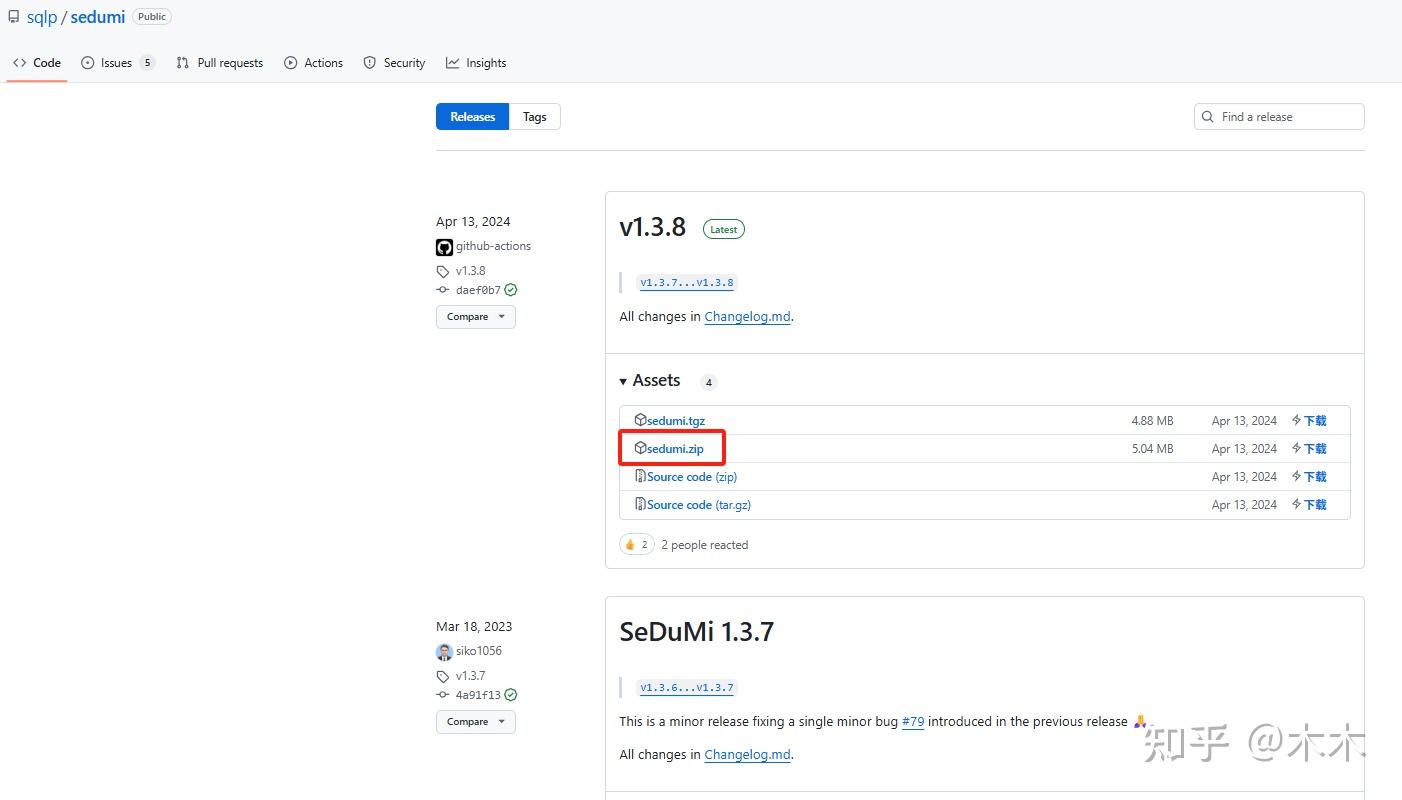Open the v1.3.6...v1.3.7 comparison link
This screenshot has width=1402, height=800.
[x=687, y=688]
